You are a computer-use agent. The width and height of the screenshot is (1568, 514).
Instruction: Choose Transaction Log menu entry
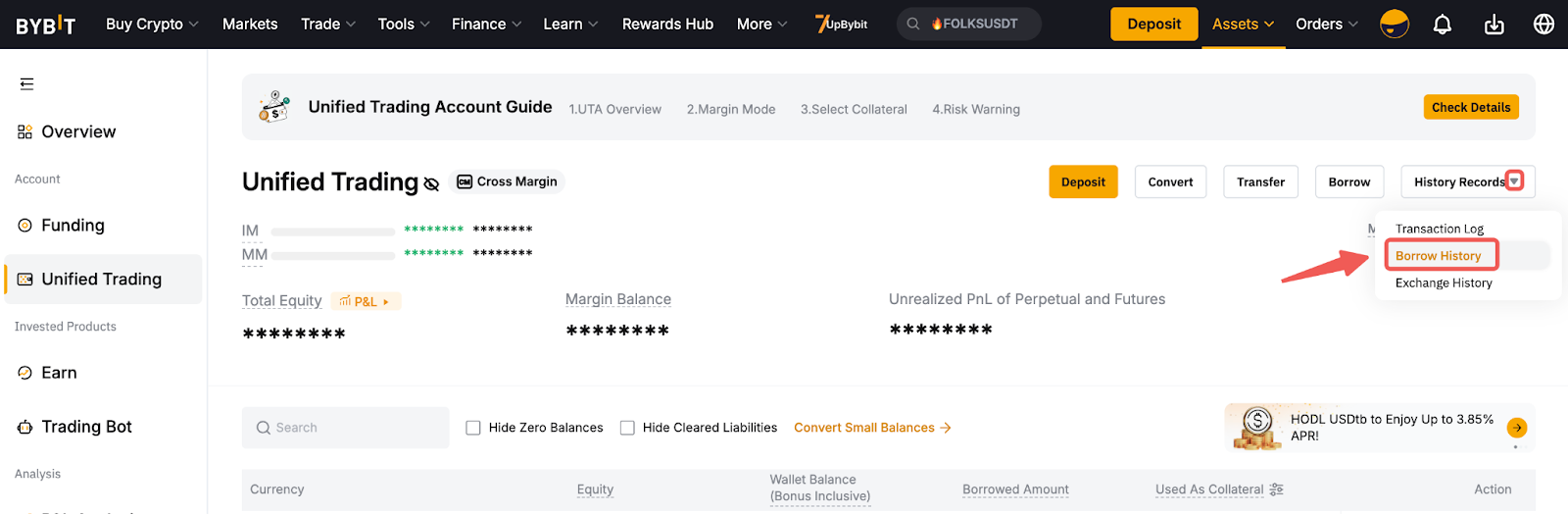click(1439, 229)
